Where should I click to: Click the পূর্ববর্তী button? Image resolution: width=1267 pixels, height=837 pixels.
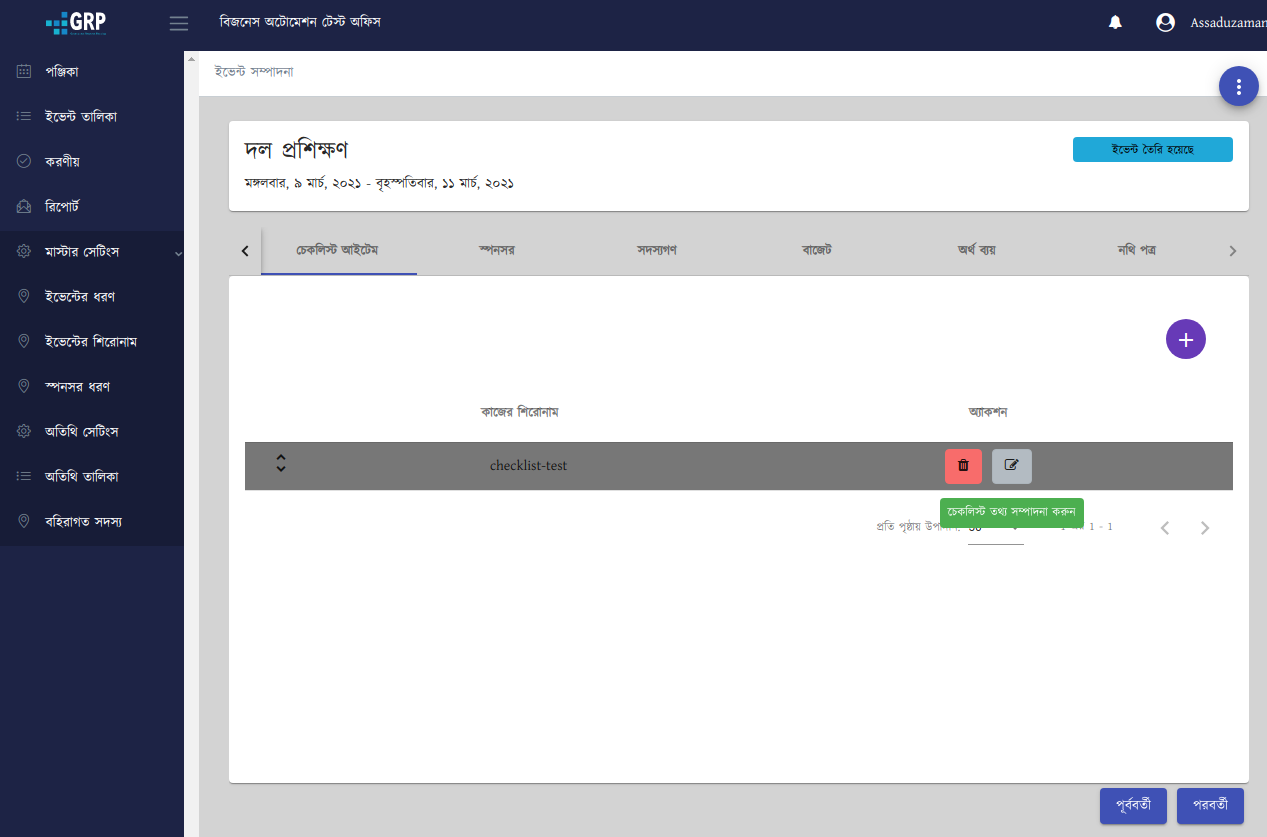tap(1132, 806)
